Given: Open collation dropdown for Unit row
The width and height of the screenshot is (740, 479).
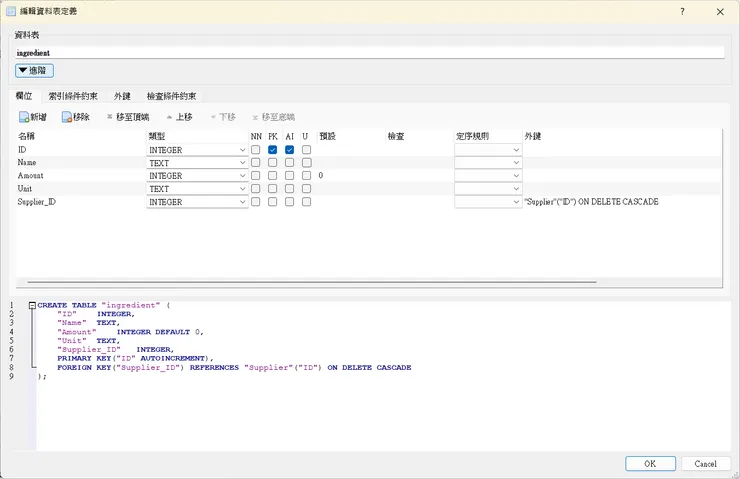Looking at the screenshot, I should click(488, 189).
